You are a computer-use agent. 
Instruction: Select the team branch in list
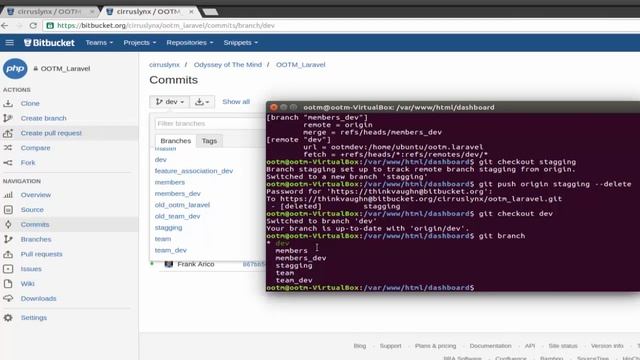(x=163, y=239)
